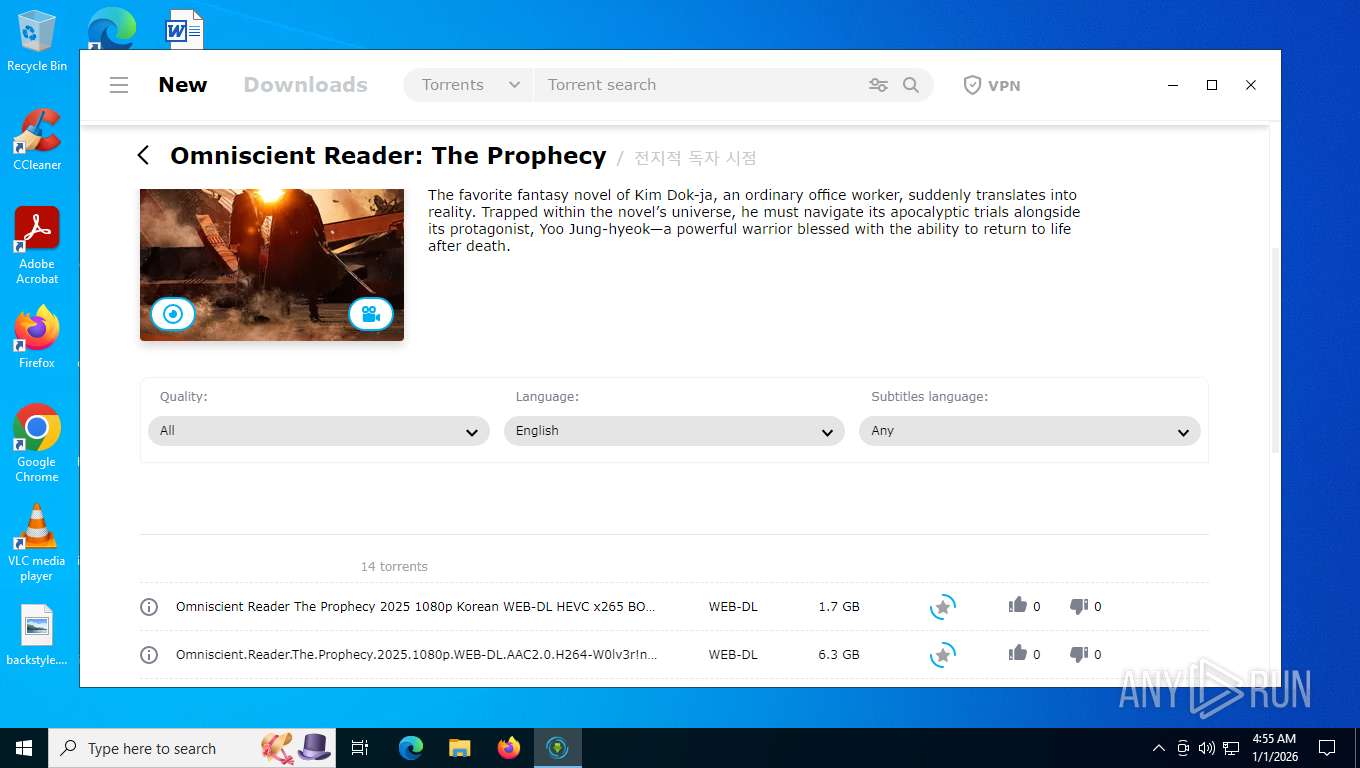The image size is (1360, 768).
Task: Open the Subtitles language dropdown
Action: point(1030,431)
